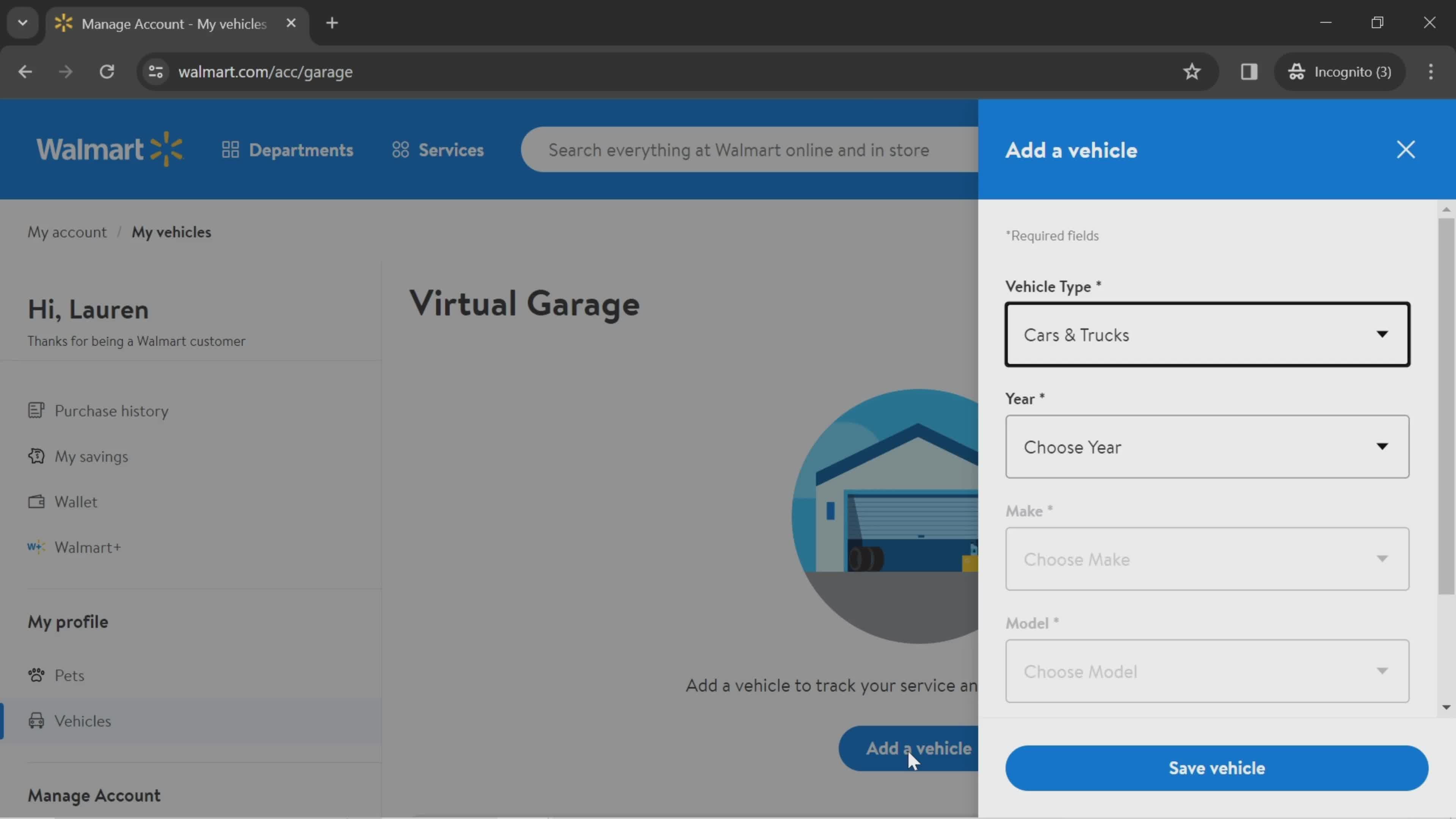Toggle browser side panel

pyautogui.click(x=1249, y=72)
